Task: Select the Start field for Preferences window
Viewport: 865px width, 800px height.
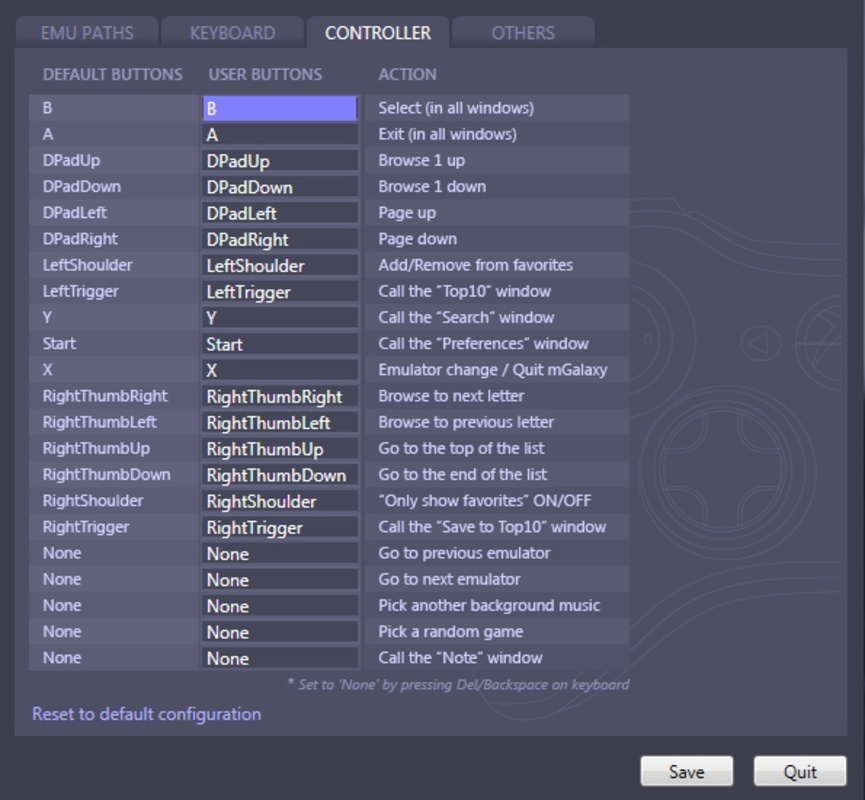Action: point(280,343)
